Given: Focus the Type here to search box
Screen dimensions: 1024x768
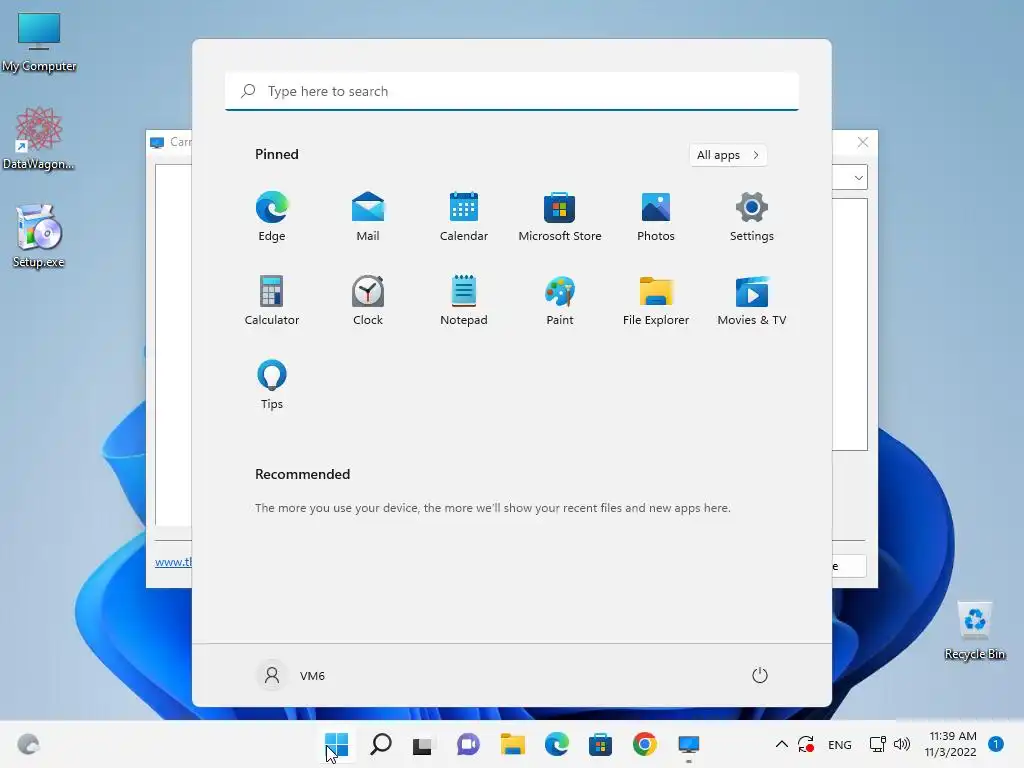Looking at the screenshot, I should pos(512,91).
